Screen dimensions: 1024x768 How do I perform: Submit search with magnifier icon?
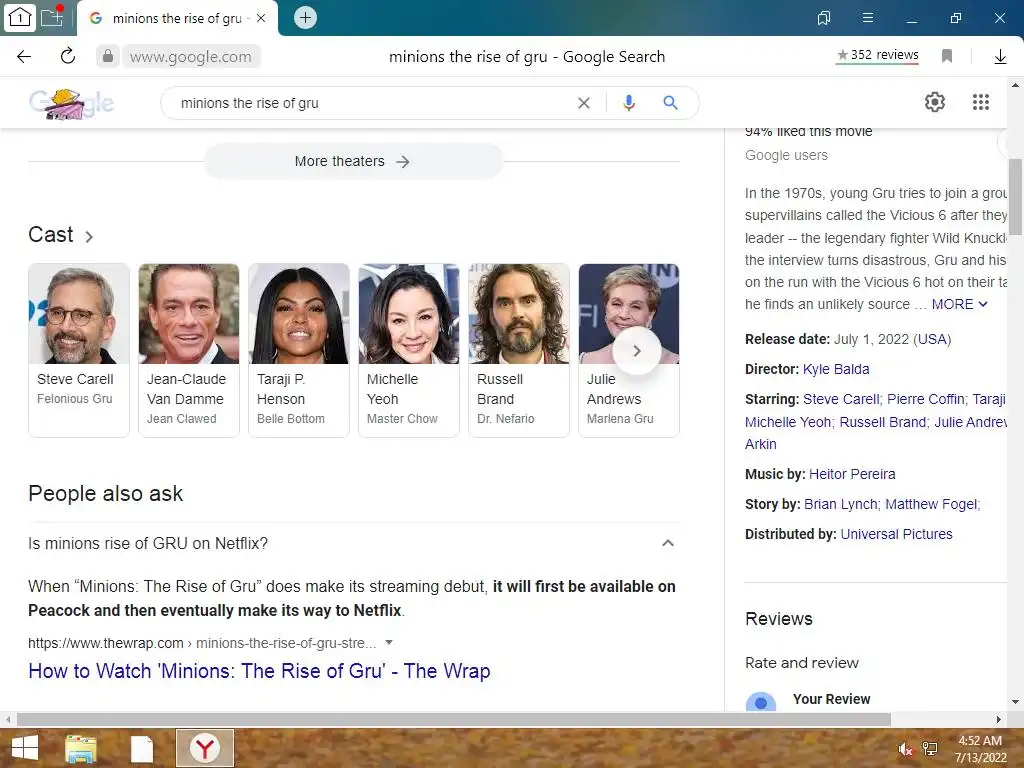click(x=671, y=103)
